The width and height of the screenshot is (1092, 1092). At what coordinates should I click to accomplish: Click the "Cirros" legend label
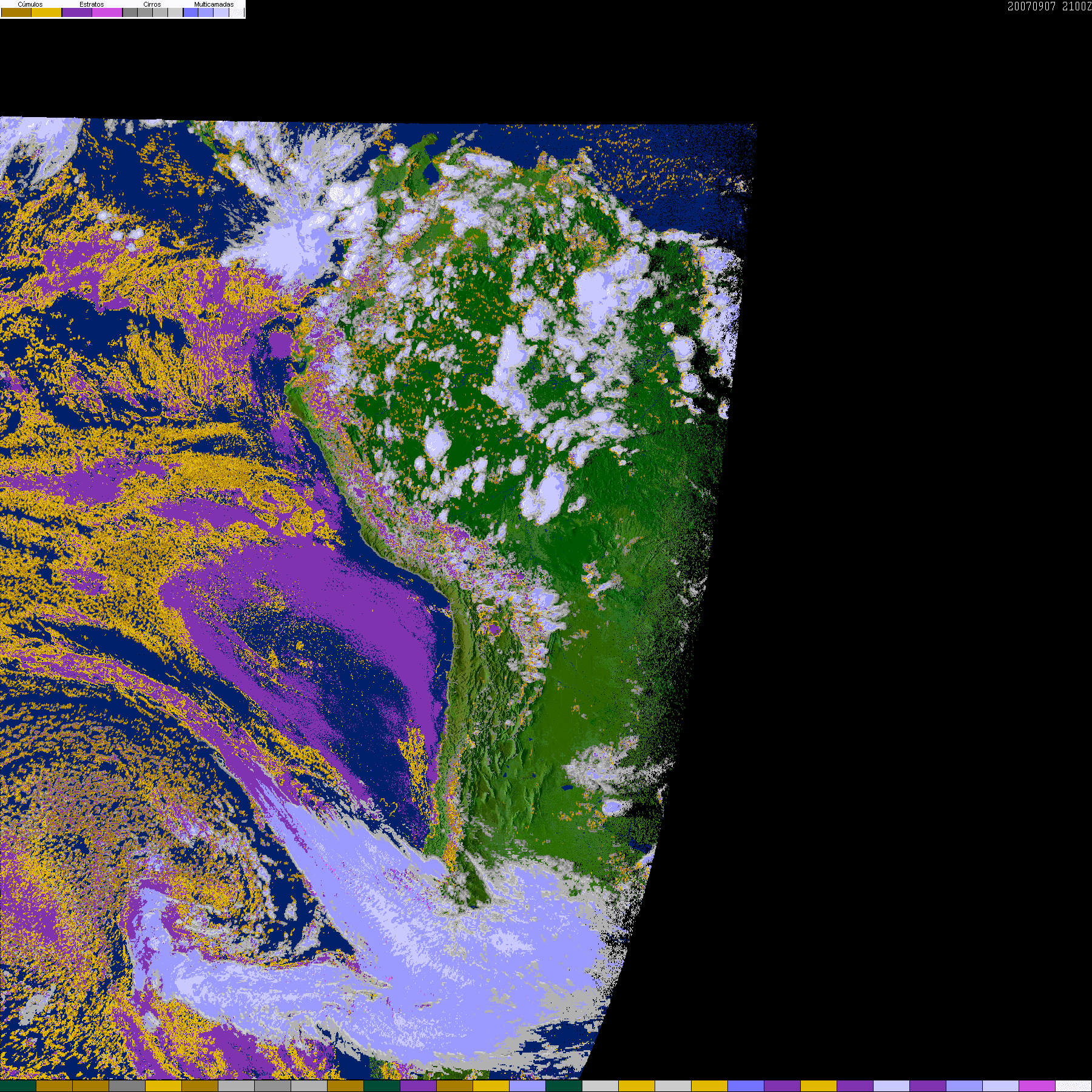tap(152, 4)
